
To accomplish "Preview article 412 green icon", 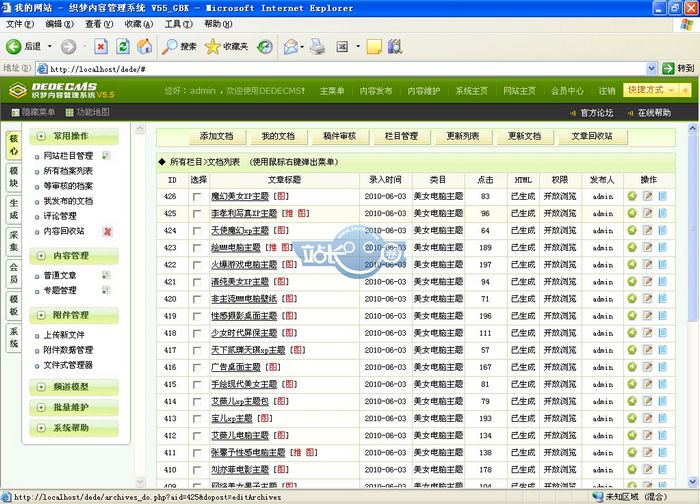I will coord(632,435).
